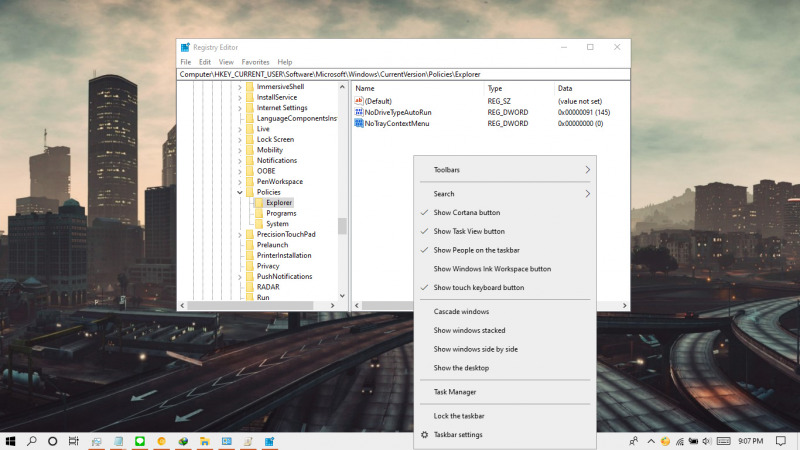The height and width of the screenshot is (450, 800).
Task: Select the NoDriveTypeAutoRun DWORD icon
Action: point(359,112)
